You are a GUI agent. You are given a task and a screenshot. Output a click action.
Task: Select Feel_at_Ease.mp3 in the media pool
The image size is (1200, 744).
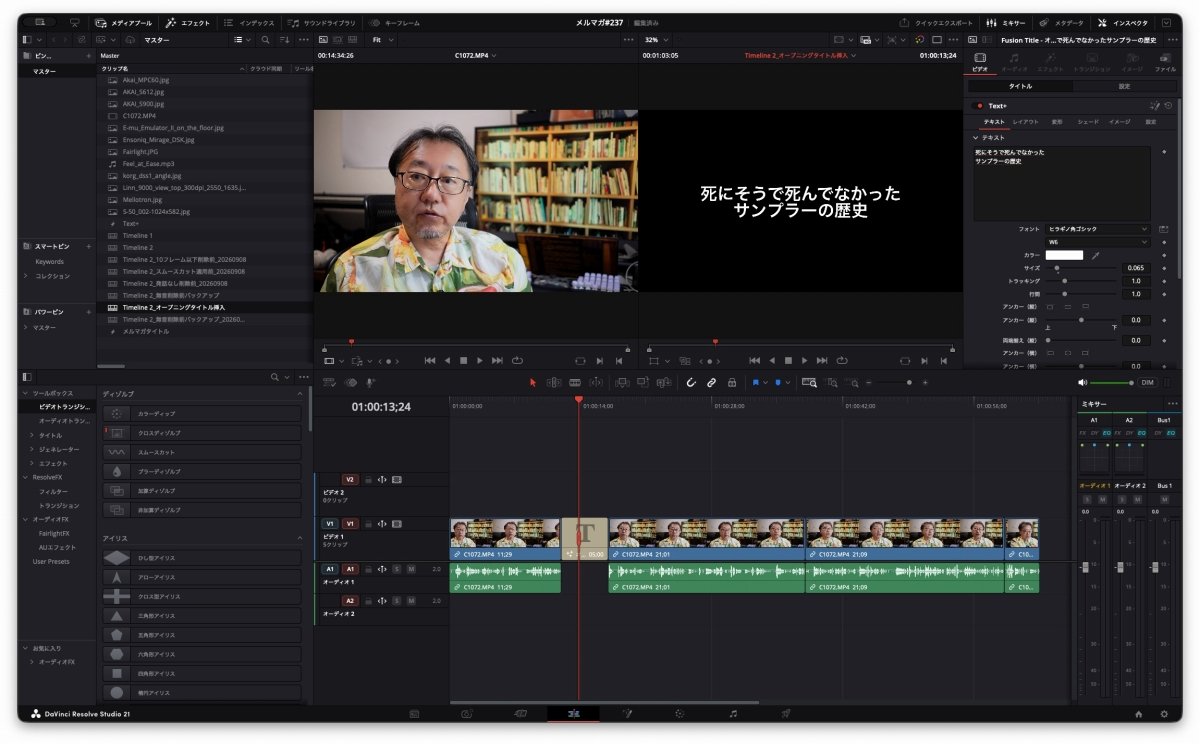[x=148, y=163]
